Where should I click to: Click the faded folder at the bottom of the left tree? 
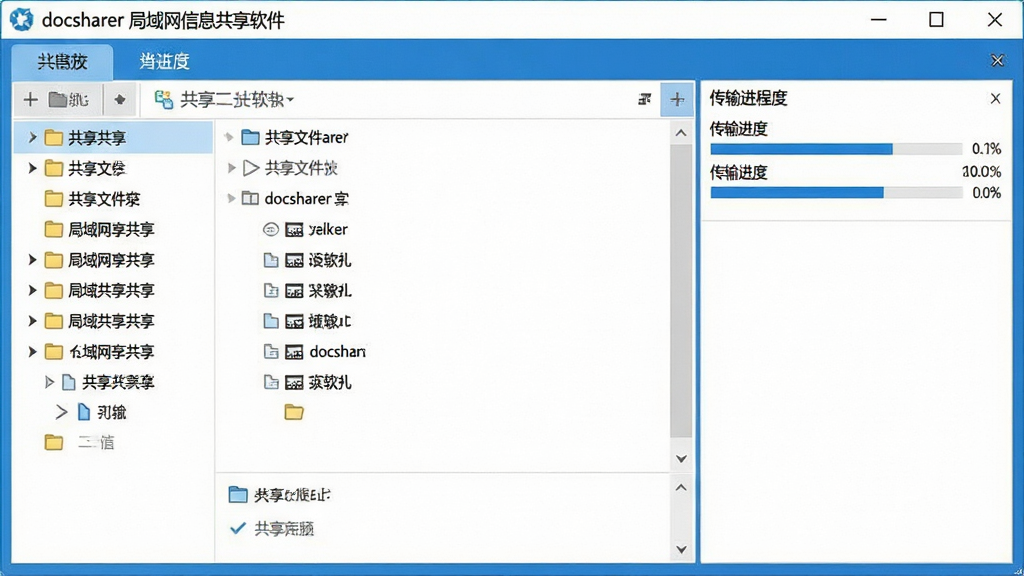click(x=54, y=443)
